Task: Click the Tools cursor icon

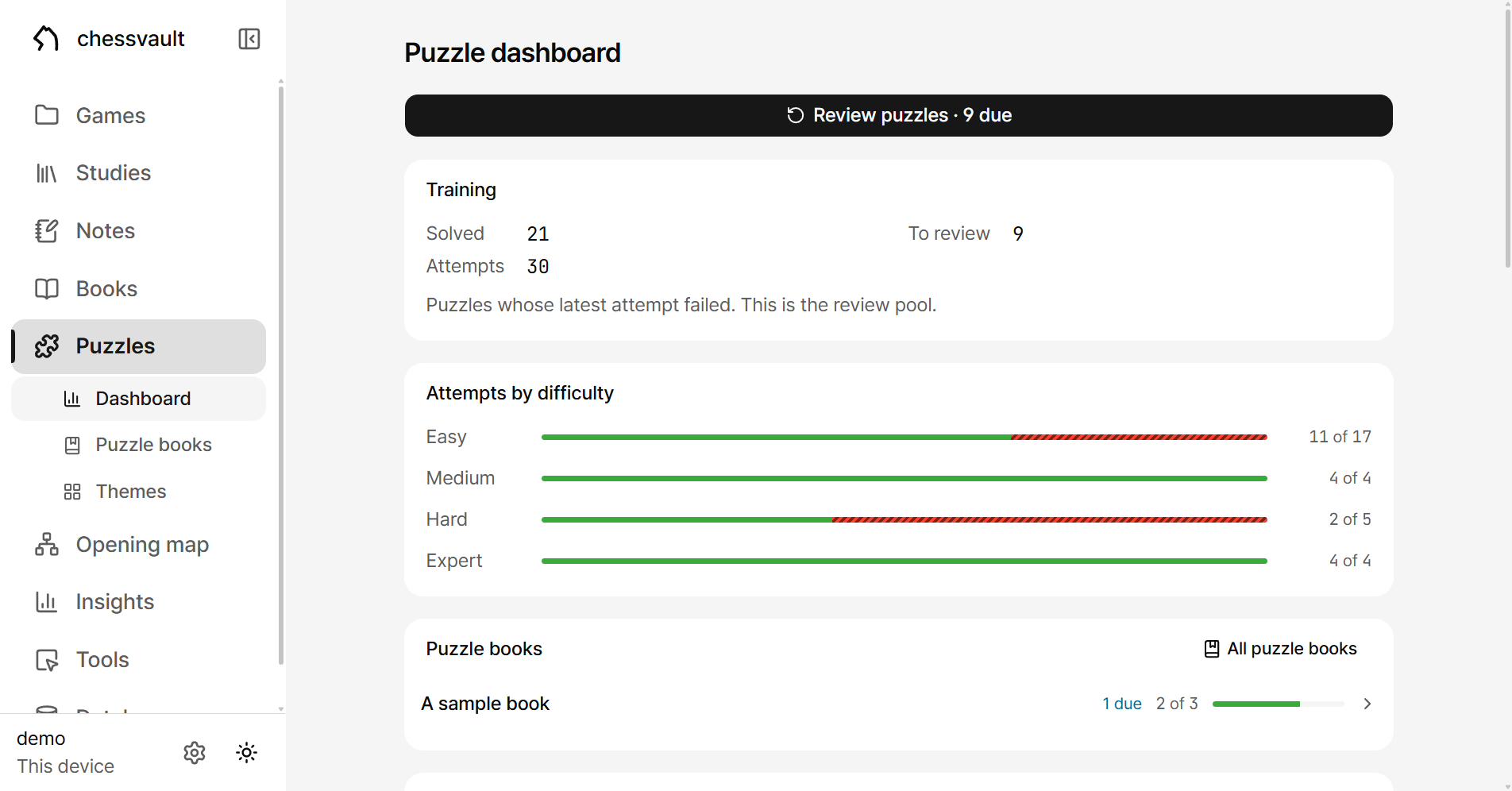Action: [47, 660]
